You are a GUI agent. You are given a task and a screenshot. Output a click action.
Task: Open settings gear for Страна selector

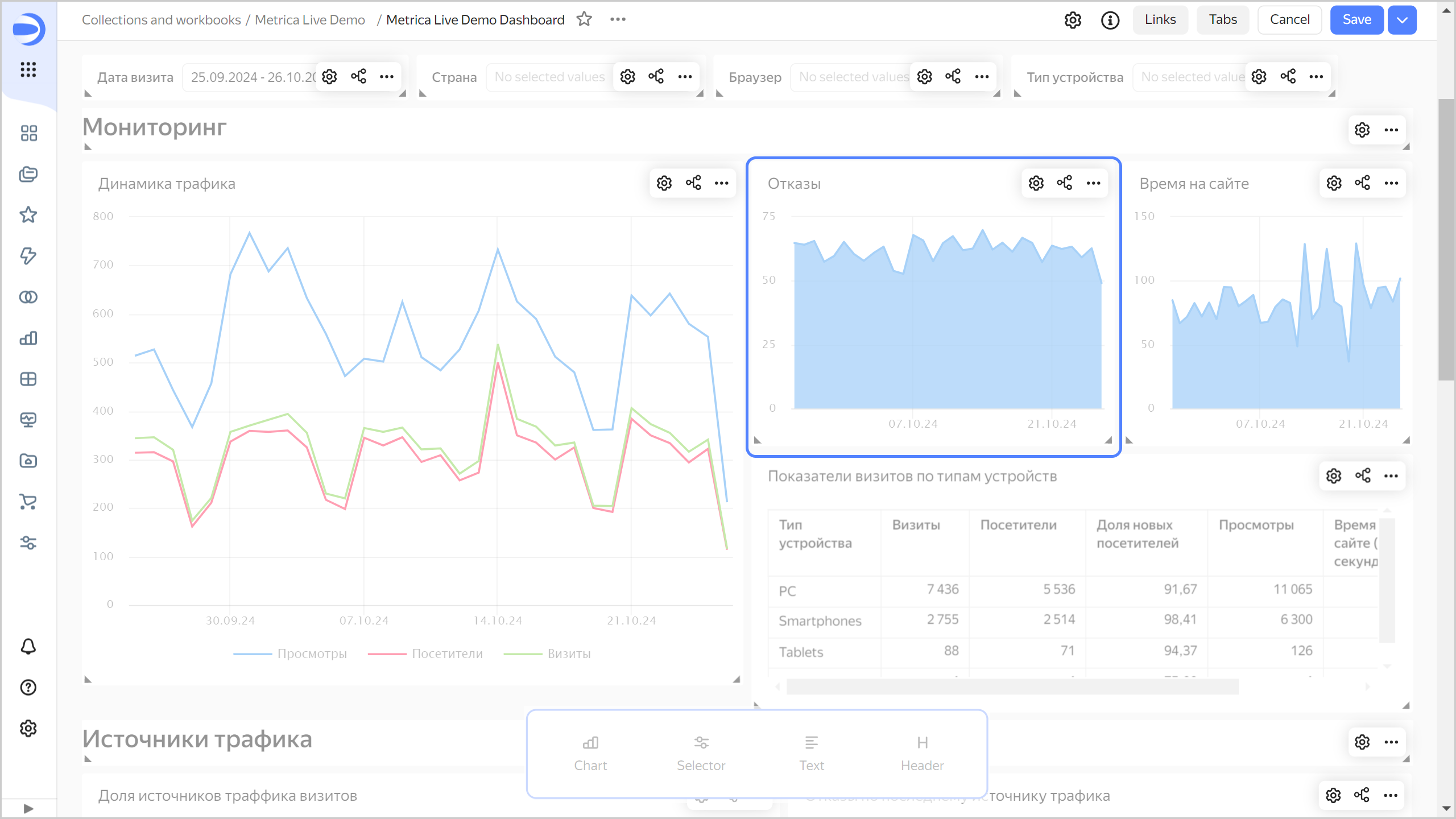coord(627,77)
